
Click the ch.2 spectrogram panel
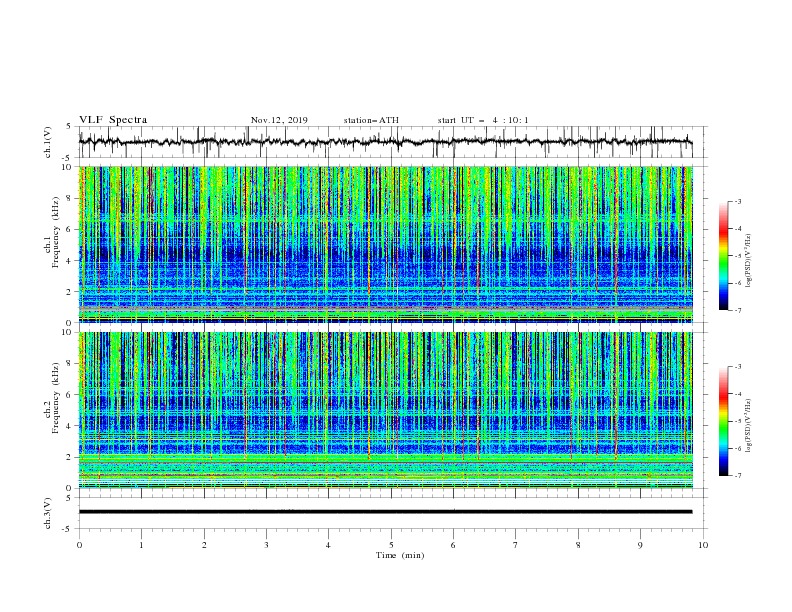[x=386, y=410]
